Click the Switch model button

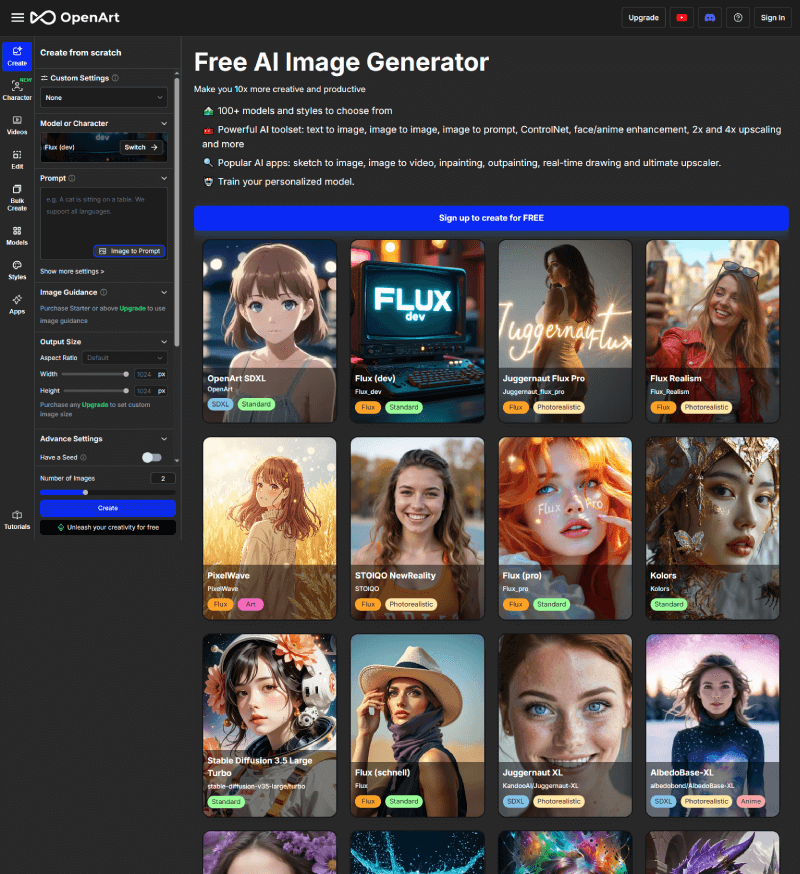point(142,147)
